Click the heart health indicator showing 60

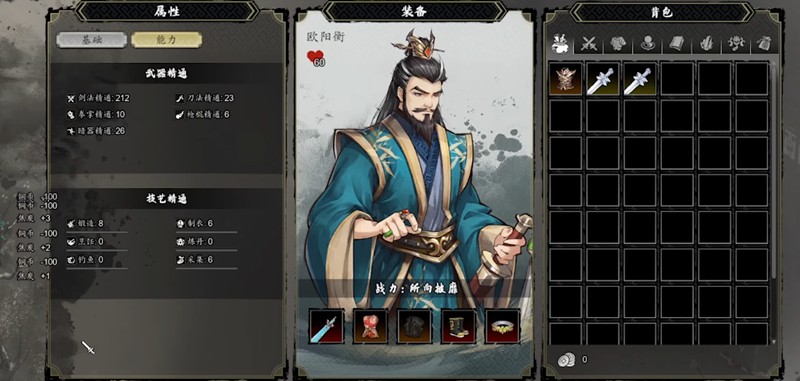315,58
